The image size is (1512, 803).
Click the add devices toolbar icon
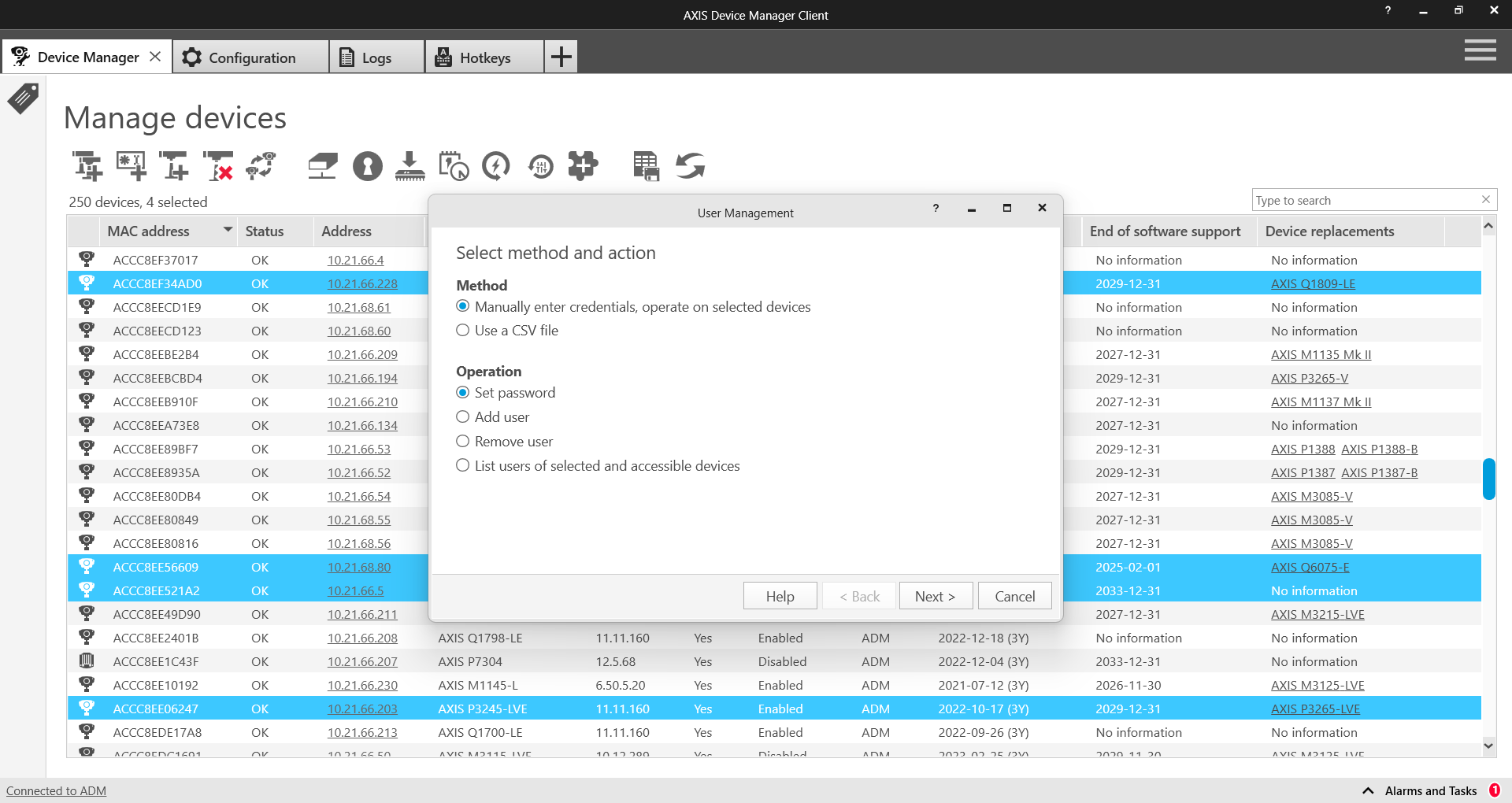[x=87, y=166]
